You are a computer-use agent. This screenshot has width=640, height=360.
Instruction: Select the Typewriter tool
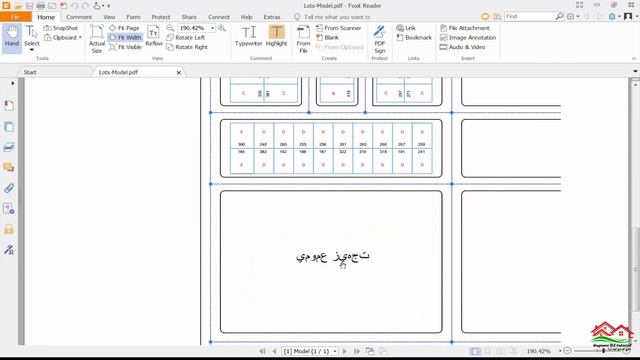pyautogui.click(x=248, y=36)
